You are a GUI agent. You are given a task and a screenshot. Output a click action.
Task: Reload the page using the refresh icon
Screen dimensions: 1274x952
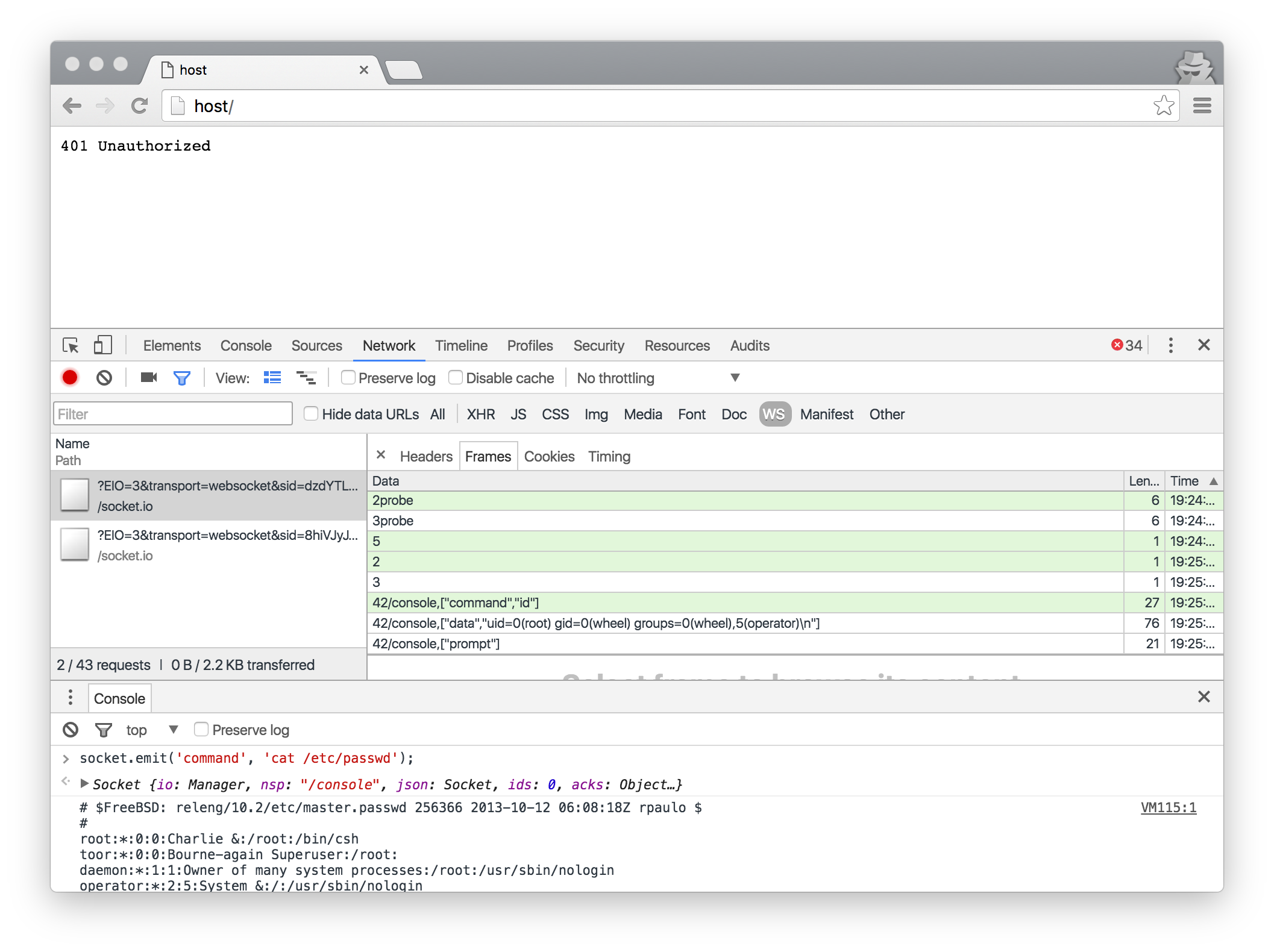pos(140,106)
